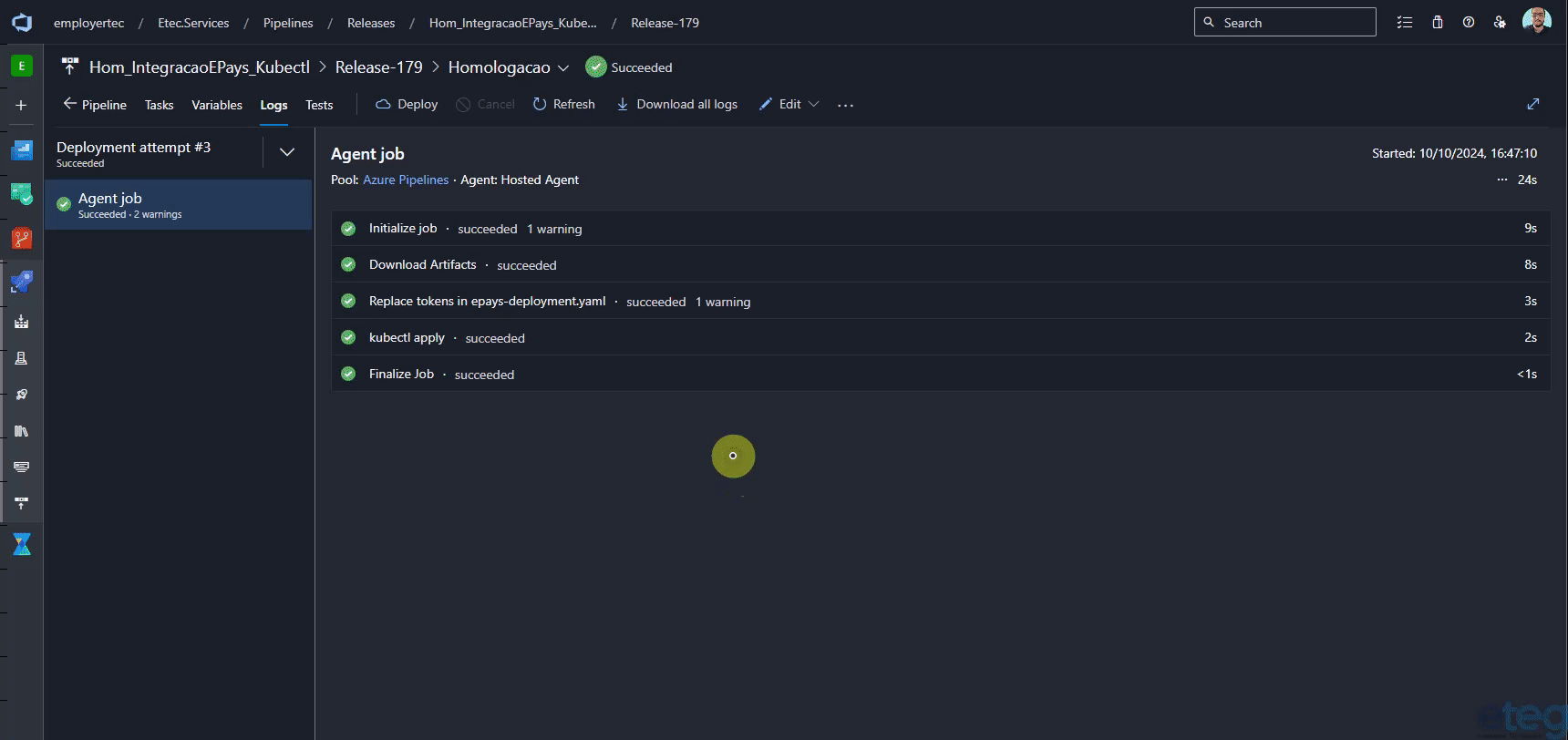1568x740 pixels.
Task: Click the Refresh button
Action: click(x=563, y=105)
